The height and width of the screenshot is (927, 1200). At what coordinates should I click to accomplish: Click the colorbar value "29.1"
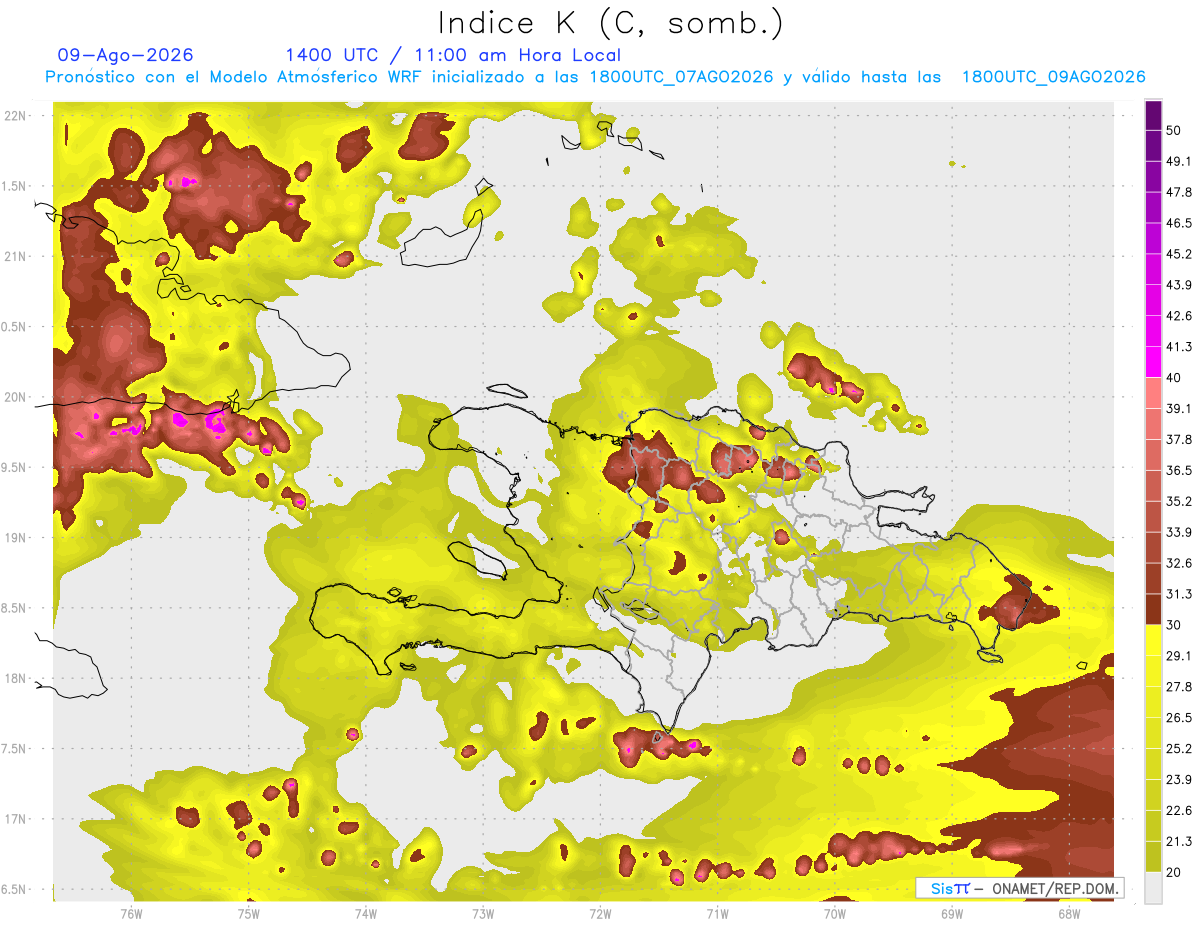pos(1178,655)
